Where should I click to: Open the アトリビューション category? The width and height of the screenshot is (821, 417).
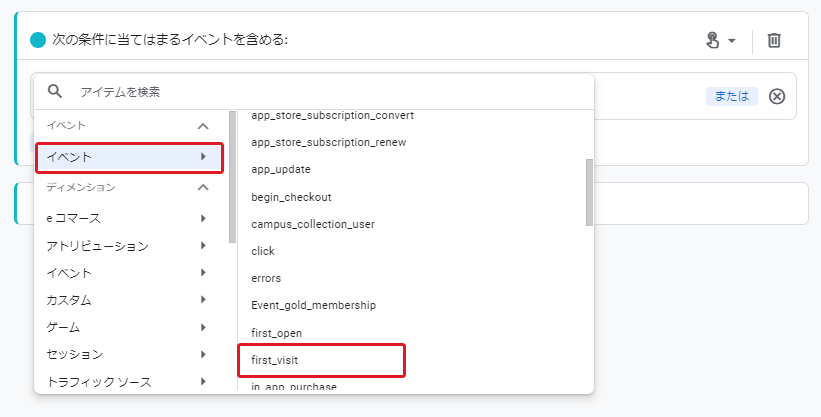tap(129, 246)
